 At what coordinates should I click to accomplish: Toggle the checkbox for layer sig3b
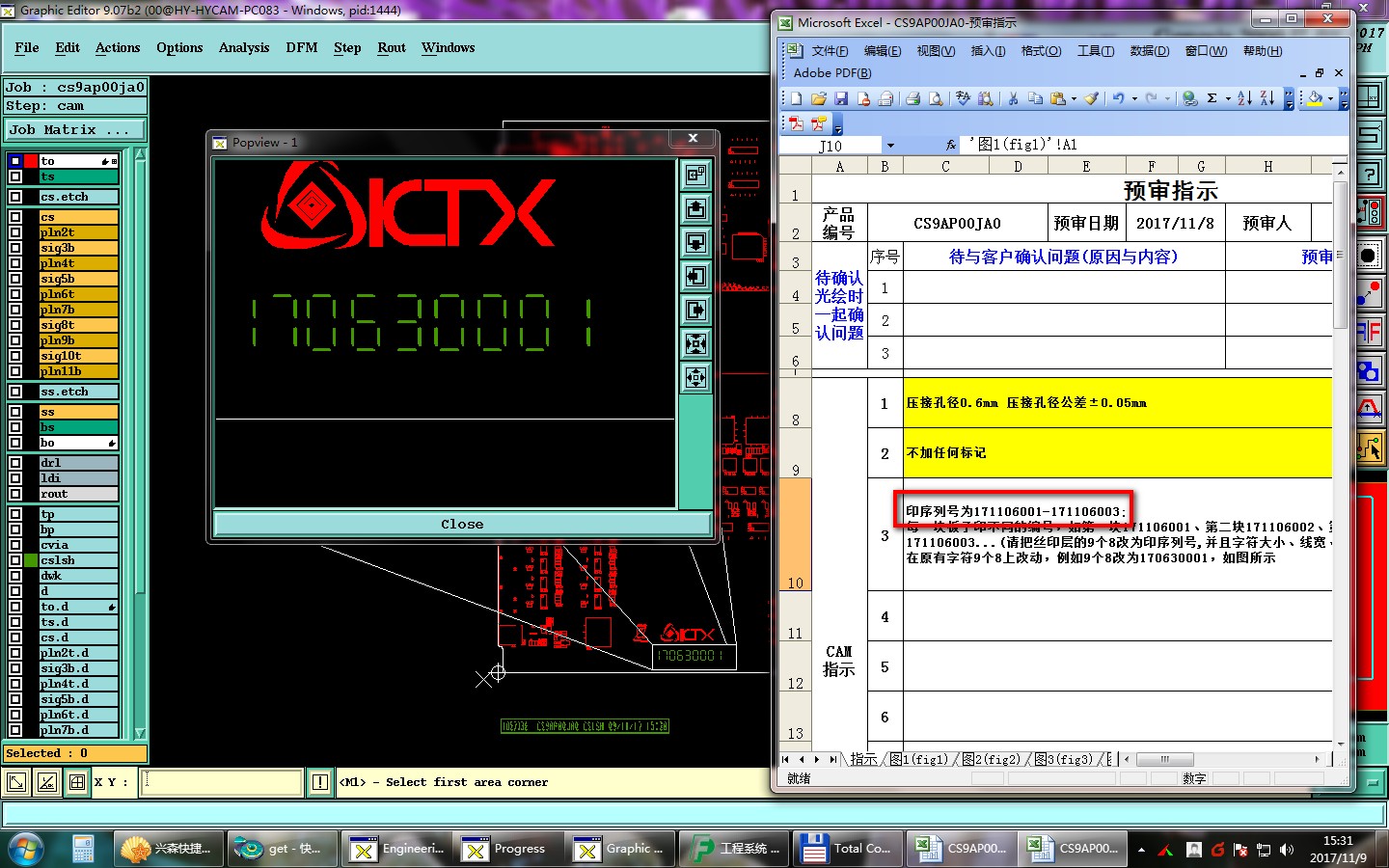(15, 248)
